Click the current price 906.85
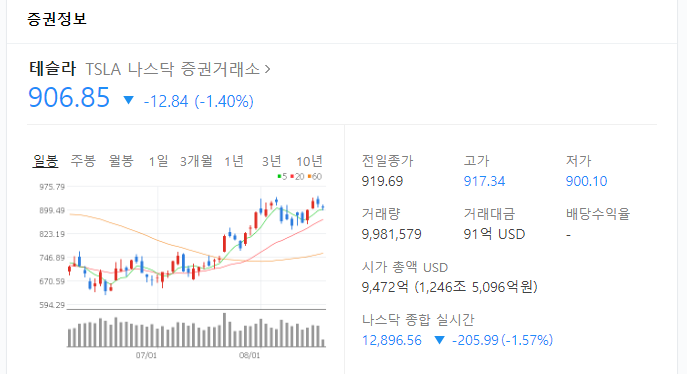The image size is (687, 374). coord(69,97)
